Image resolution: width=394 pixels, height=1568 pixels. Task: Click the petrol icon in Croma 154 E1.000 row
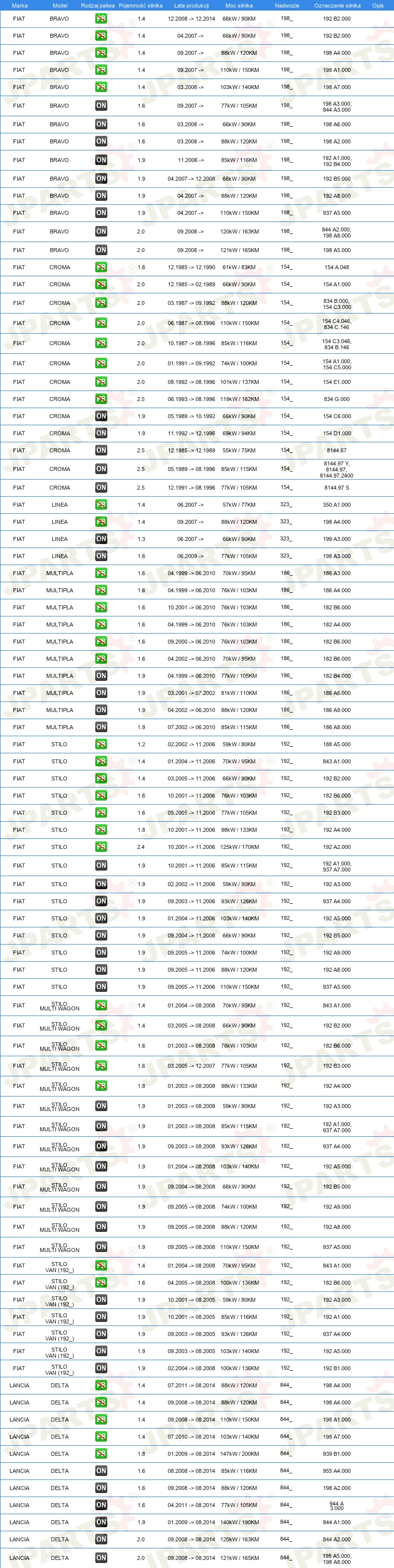click(x=101, y=382)
